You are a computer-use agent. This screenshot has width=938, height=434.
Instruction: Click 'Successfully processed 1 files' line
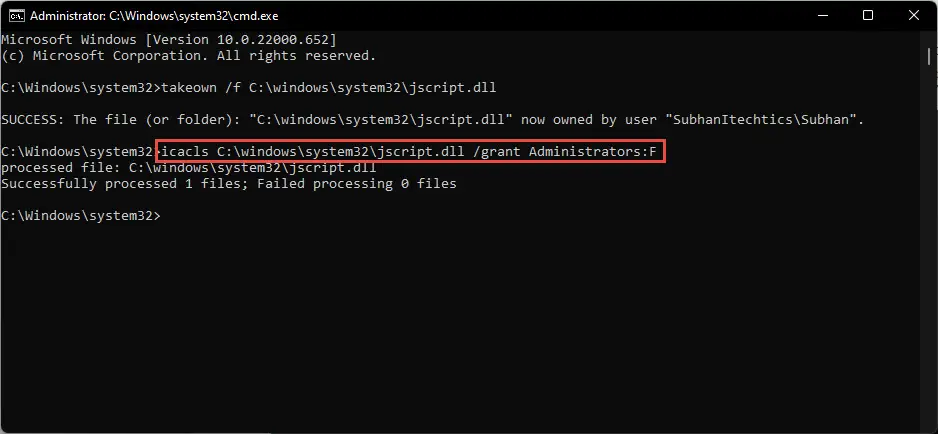tap(229, 184)
